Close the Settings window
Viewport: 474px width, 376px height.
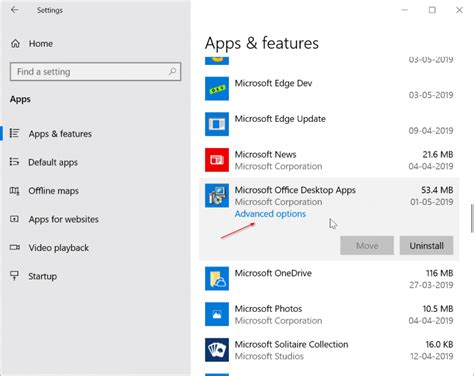click(x=459, y=10)
